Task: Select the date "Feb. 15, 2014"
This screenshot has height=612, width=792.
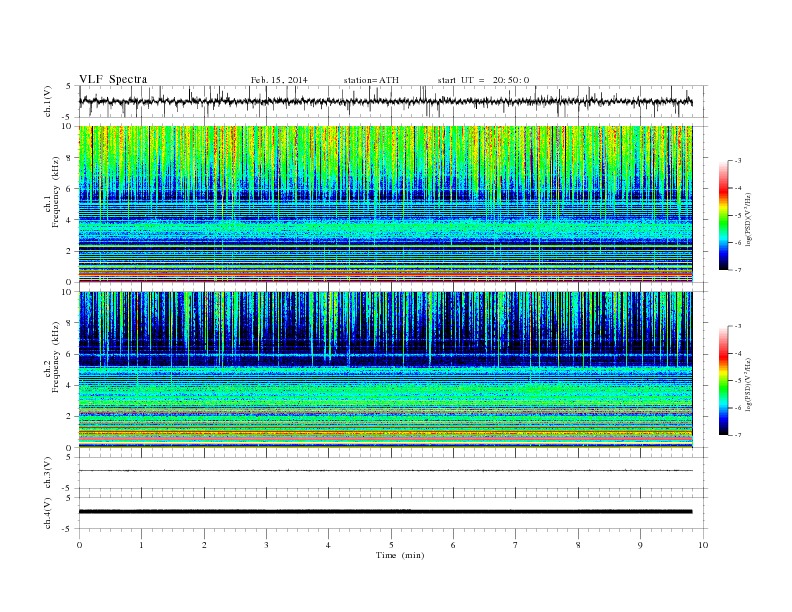Action: tap(279, 80)
